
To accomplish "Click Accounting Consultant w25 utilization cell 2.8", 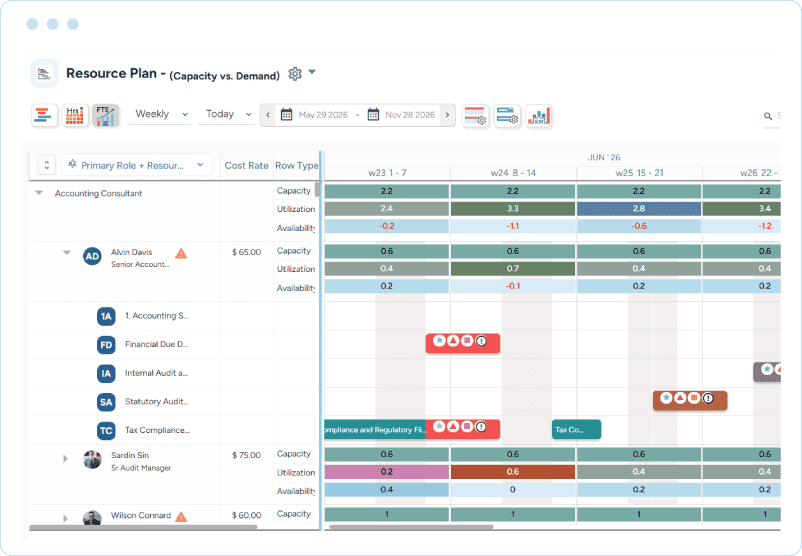I will 639,209.
